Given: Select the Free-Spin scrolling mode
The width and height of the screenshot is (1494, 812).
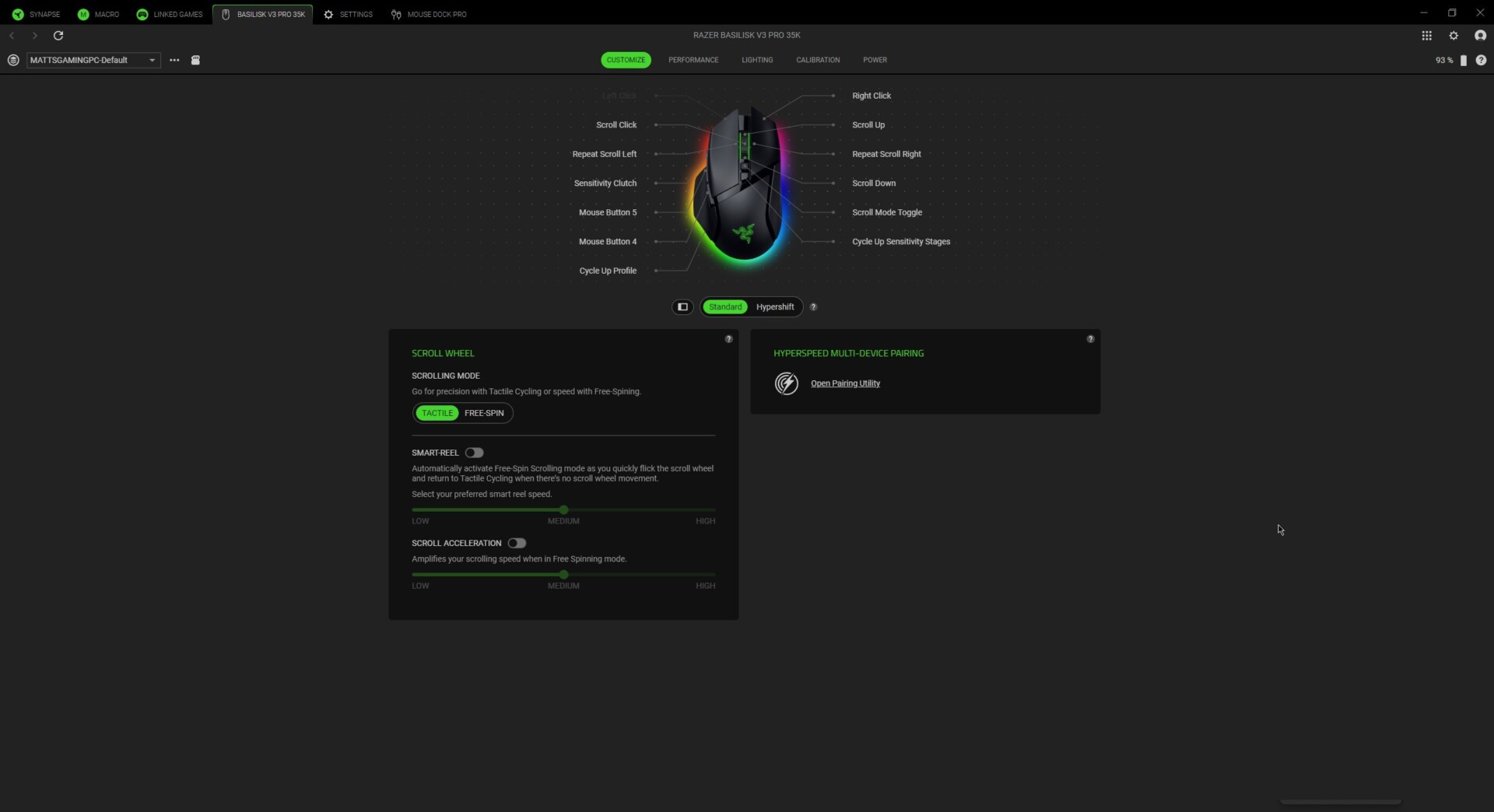Looking at the screenshot, I should [x=484, y=413].
